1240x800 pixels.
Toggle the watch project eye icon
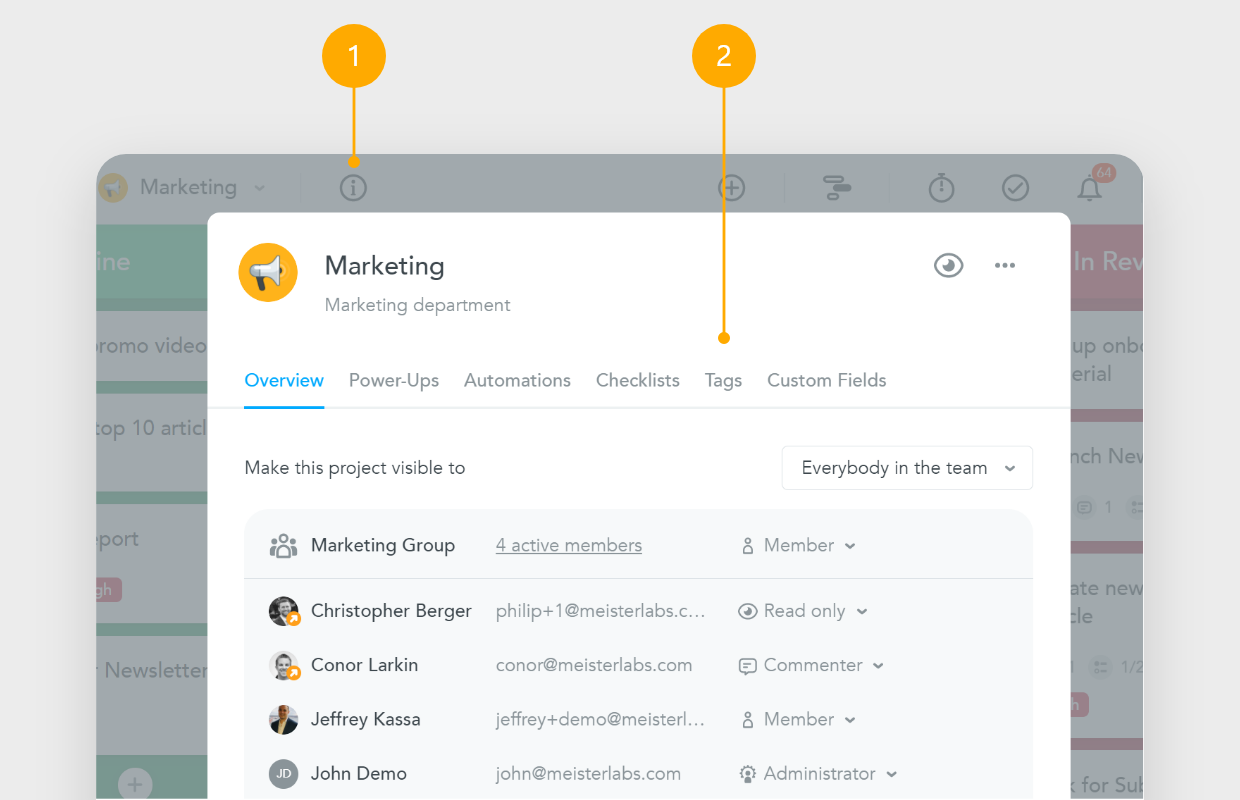[x=948, y=265]
